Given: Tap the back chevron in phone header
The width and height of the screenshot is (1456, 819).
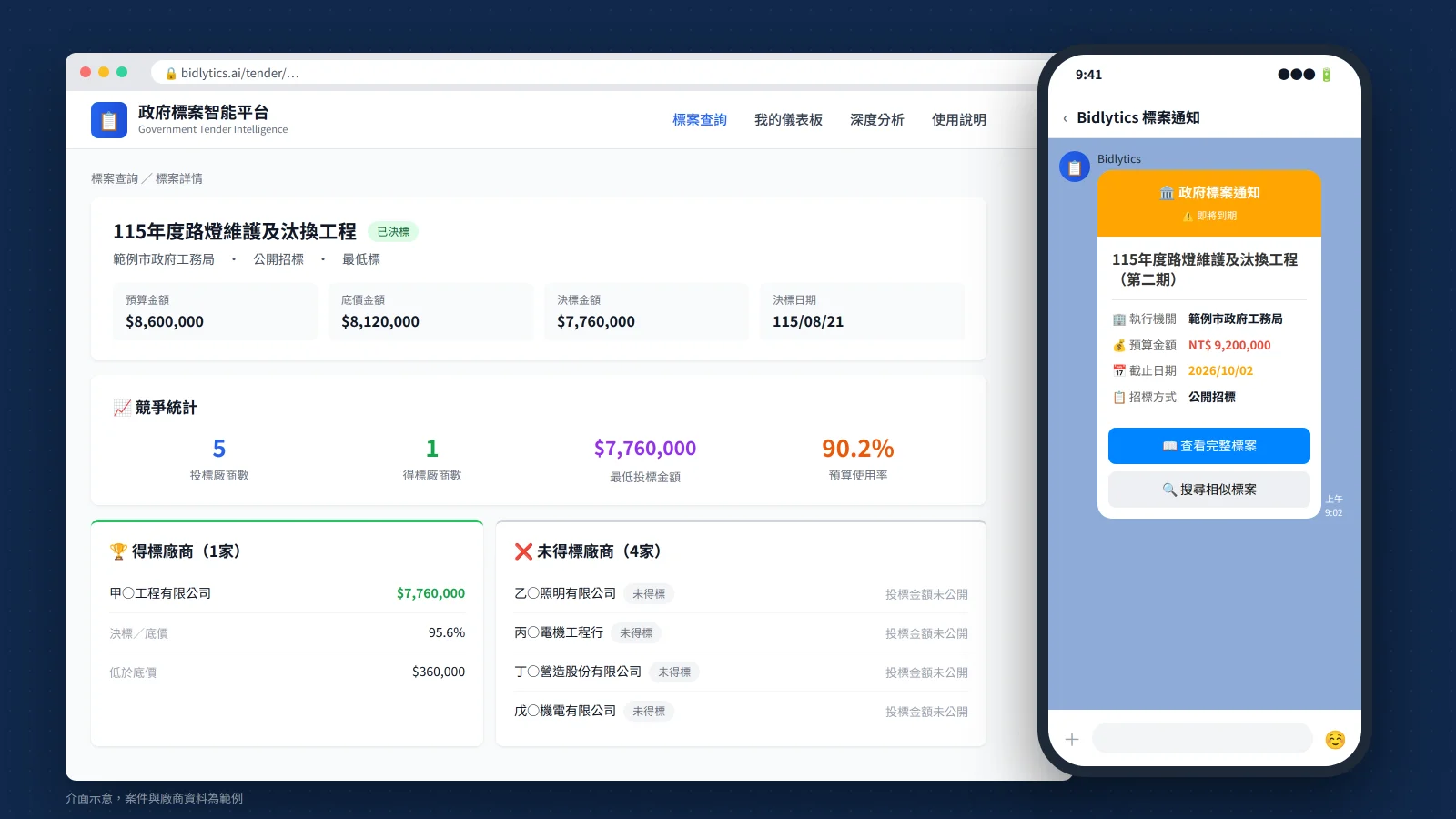Looking at the screenshot, I should coord(1065,118).
